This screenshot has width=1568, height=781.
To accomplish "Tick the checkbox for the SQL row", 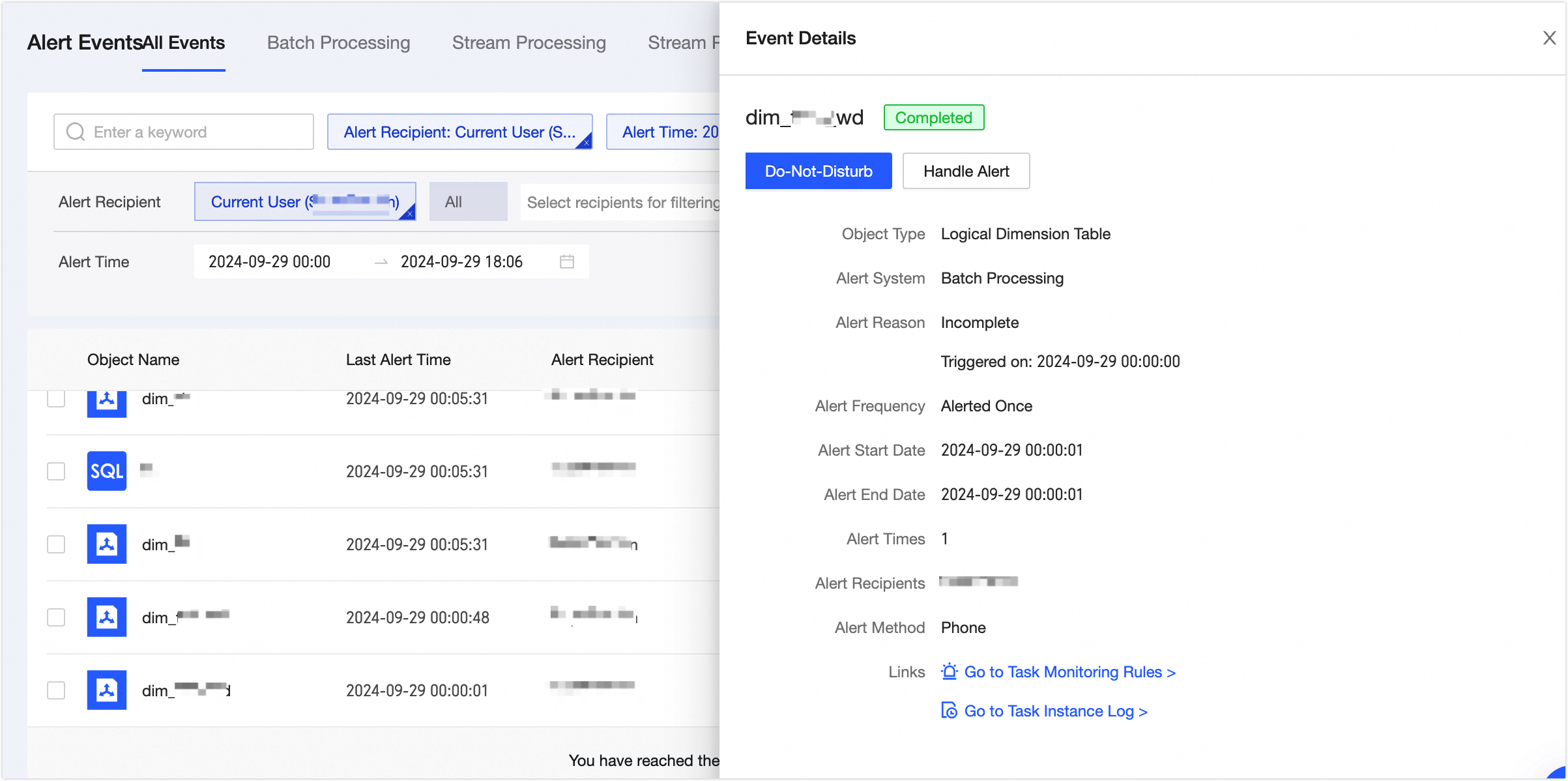I will 56,471.
